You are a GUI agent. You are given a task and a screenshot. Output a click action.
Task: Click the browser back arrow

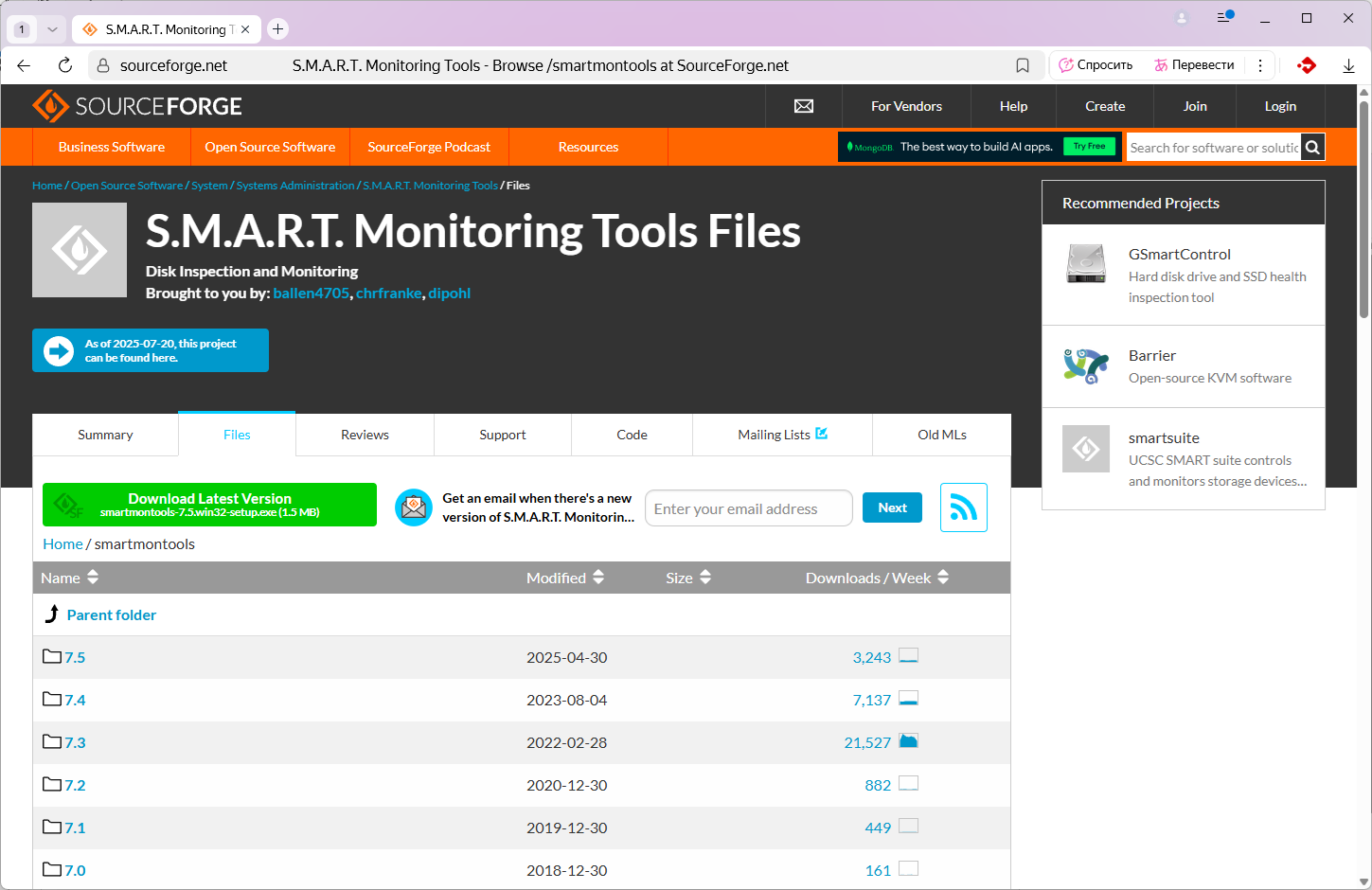(x=25, y=65)
